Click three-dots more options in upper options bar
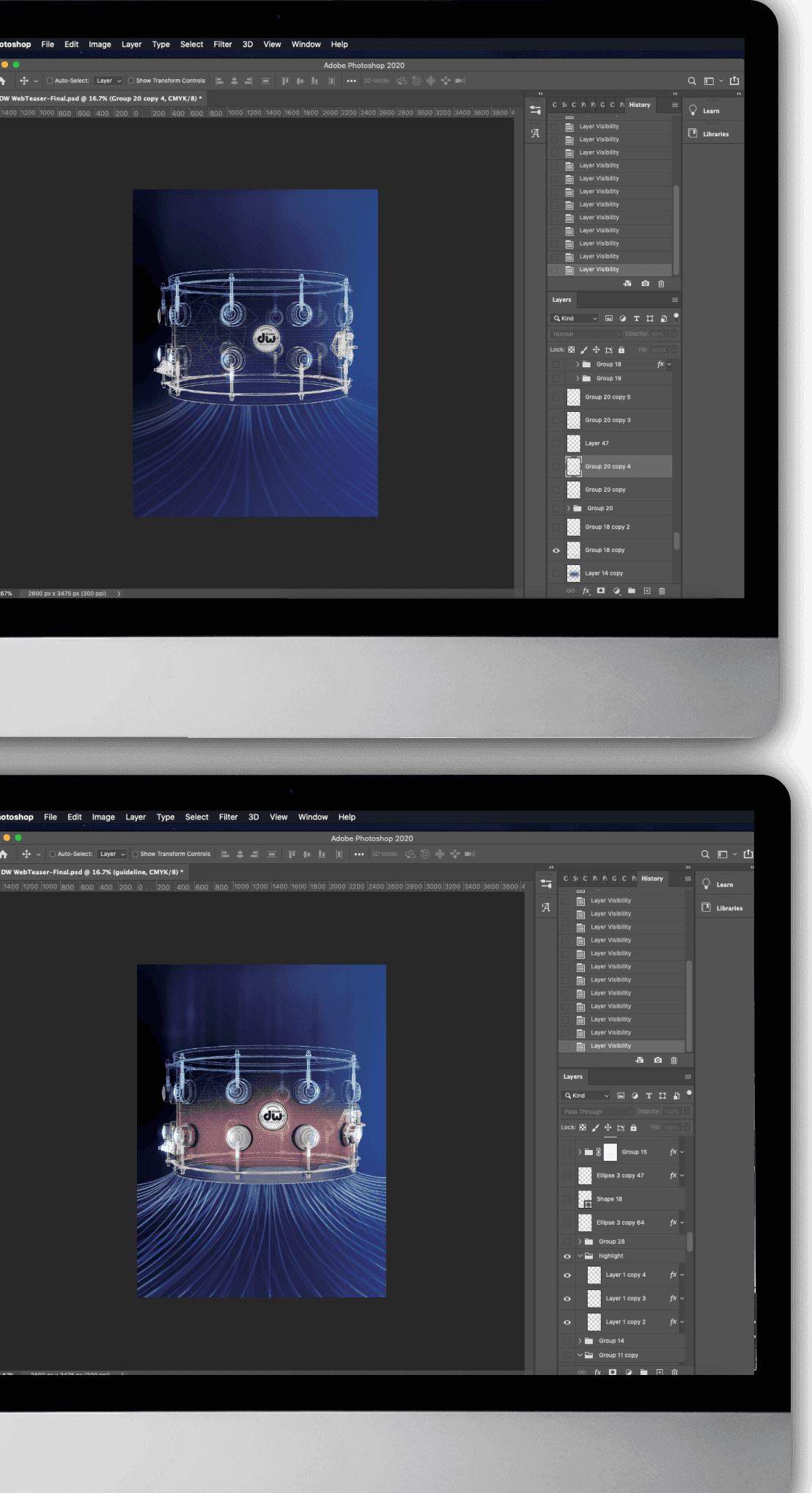The image size is (812, 1493). [351, 81]
